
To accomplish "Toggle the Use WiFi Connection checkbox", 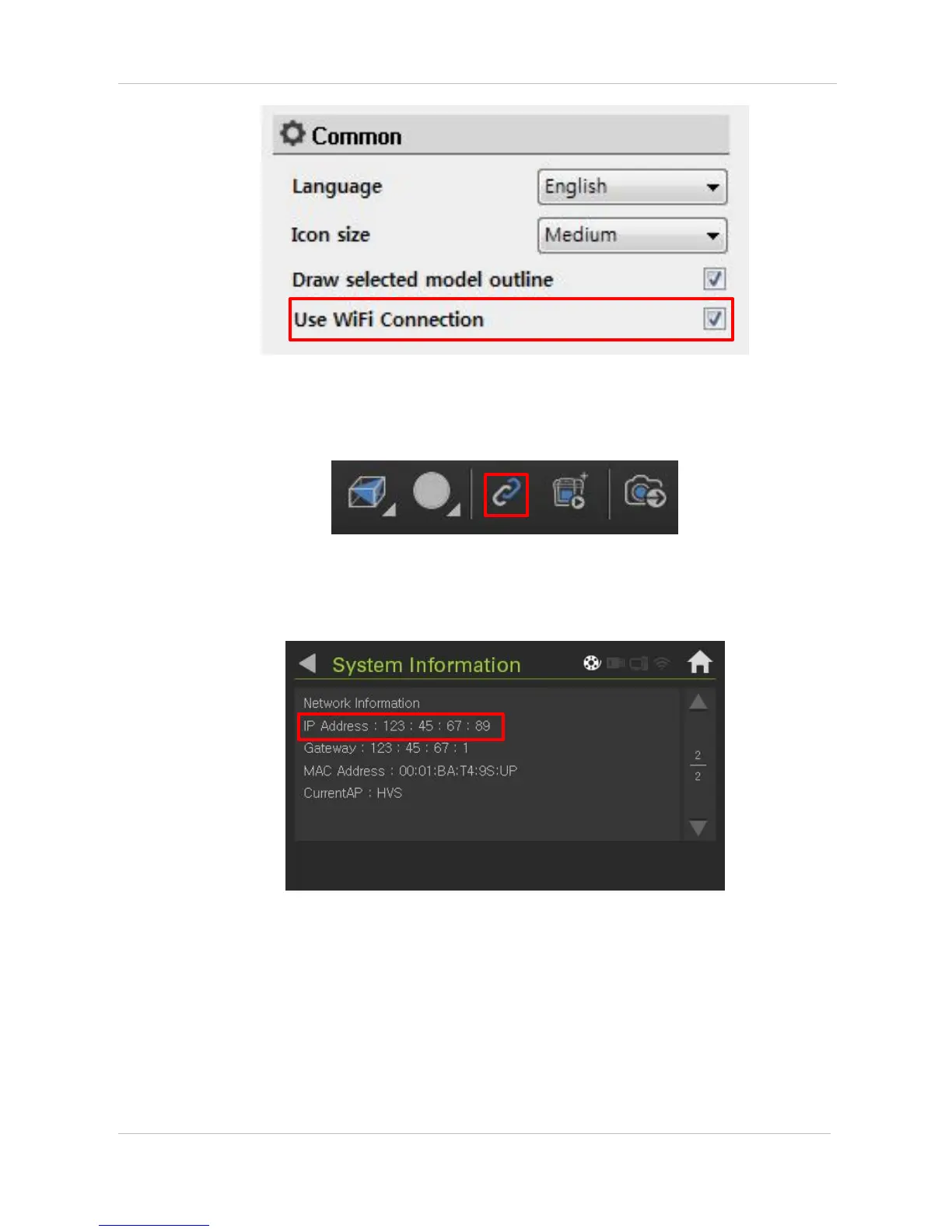I will (x=714, y=319).
